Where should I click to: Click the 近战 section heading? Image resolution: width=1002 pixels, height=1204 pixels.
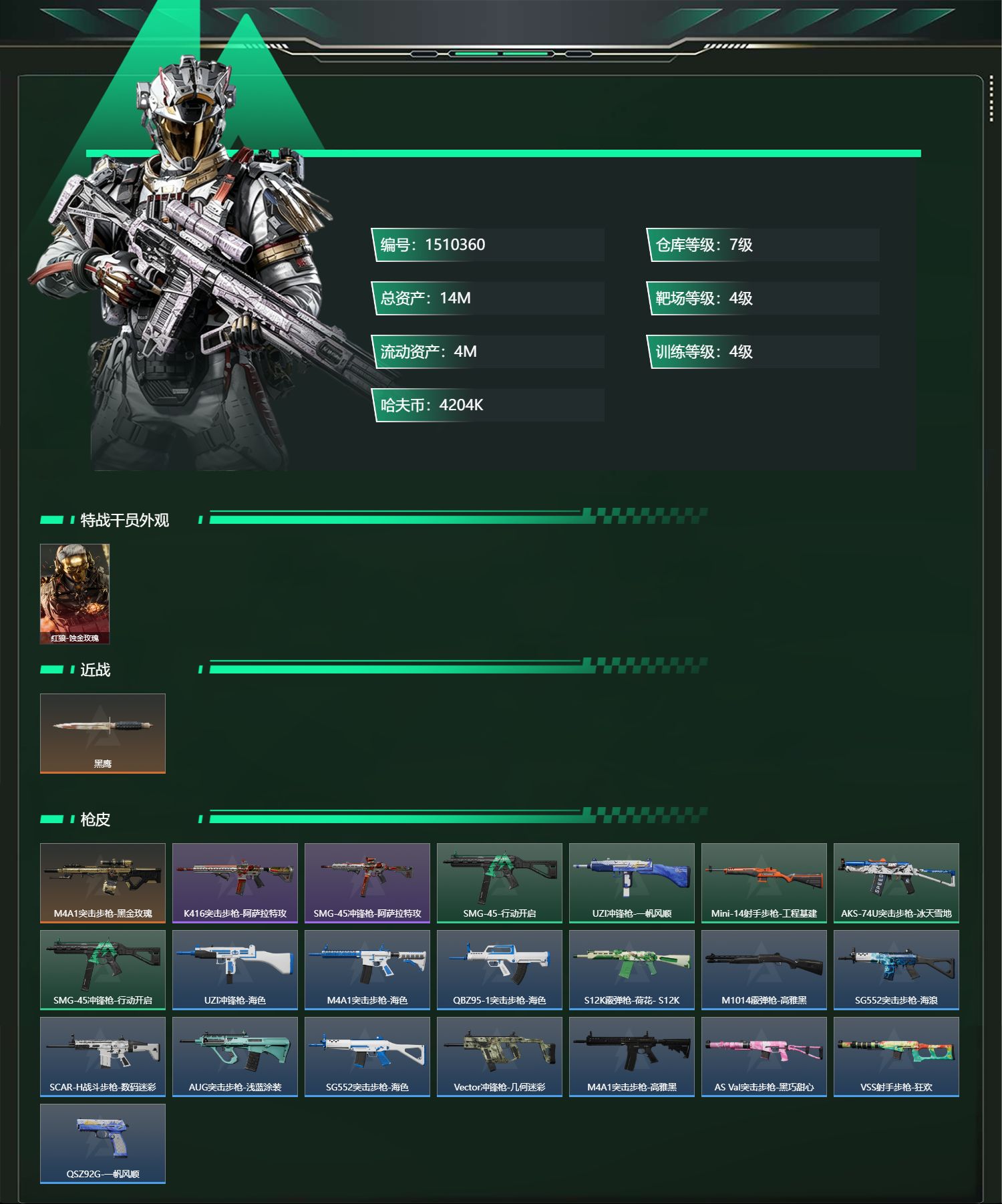[x=96, y=669]
